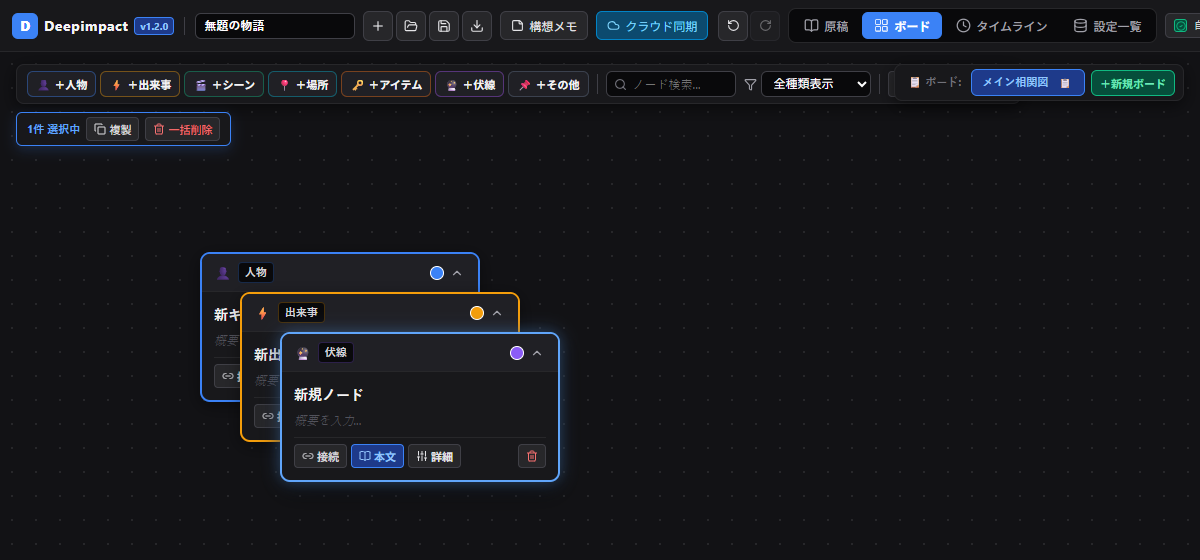Image resolution: width=1200 pixels, height=560 pixels.
Task: Add a 伏線 foreshadowing node
Action: pyautogui.click(x=469, y=85)
